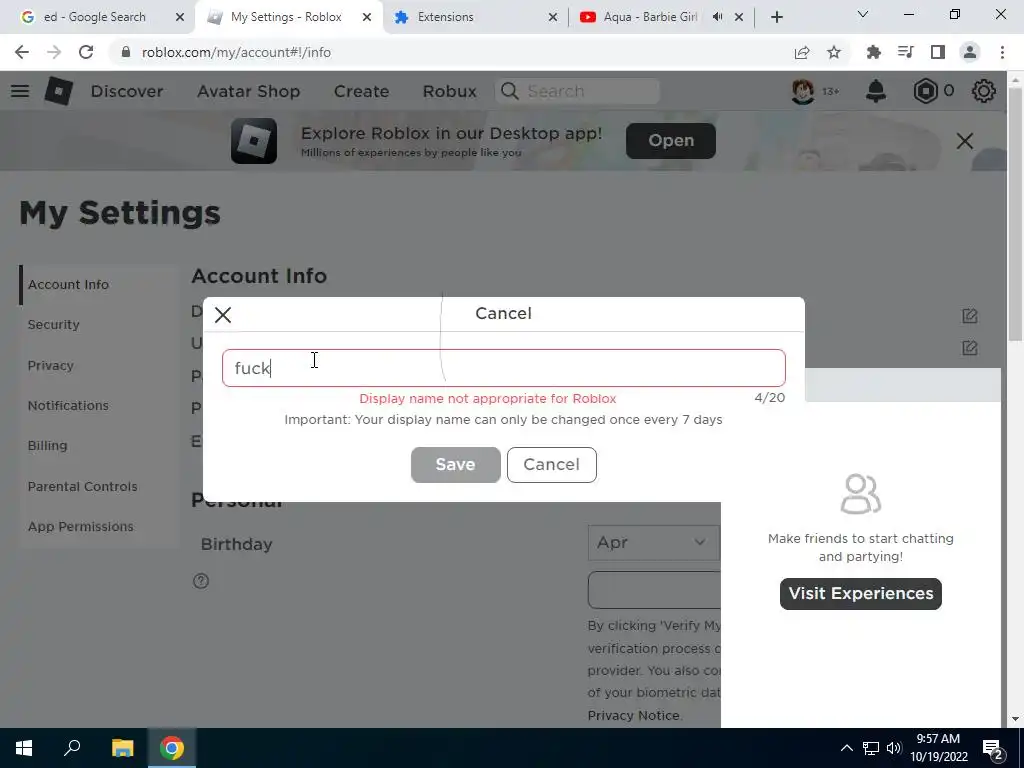Click the Visit Experiences button
1024x768 pixels.
[x=861, y=594]
